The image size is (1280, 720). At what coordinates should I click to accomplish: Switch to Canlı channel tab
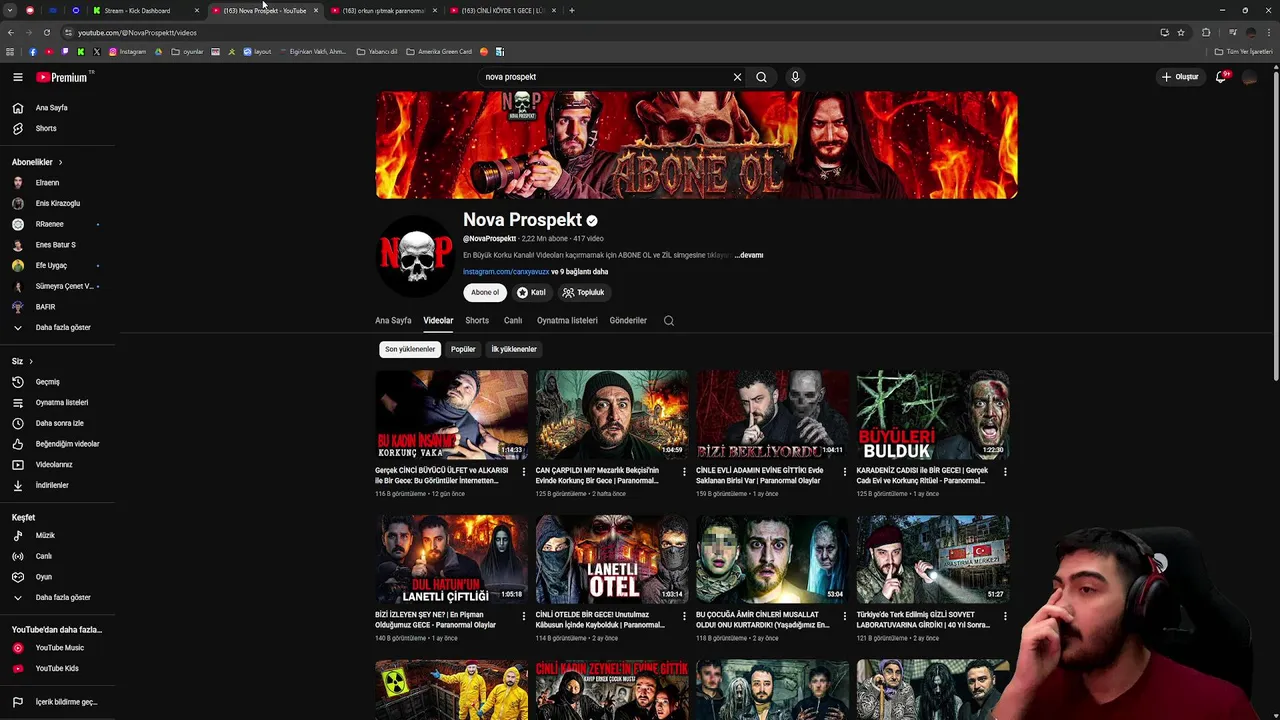pos(513,321)
